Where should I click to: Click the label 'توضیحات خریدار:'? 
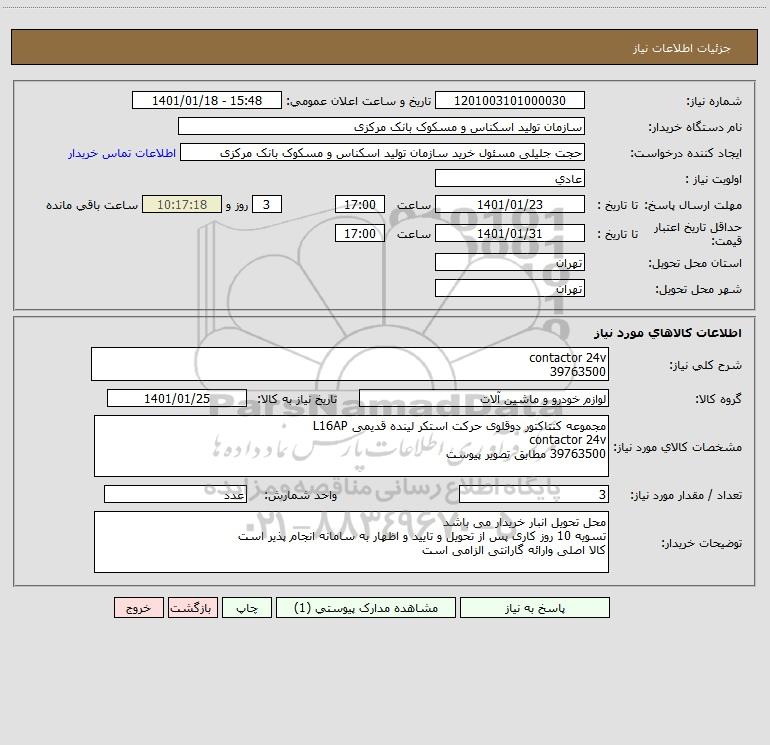click(701, 543)
